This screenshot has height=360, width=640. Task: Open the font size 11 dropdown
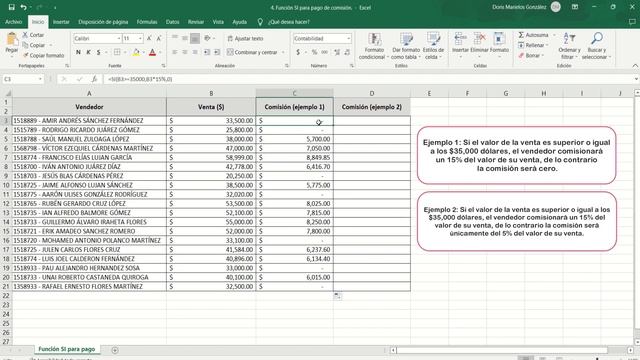(x=140, y=38)
